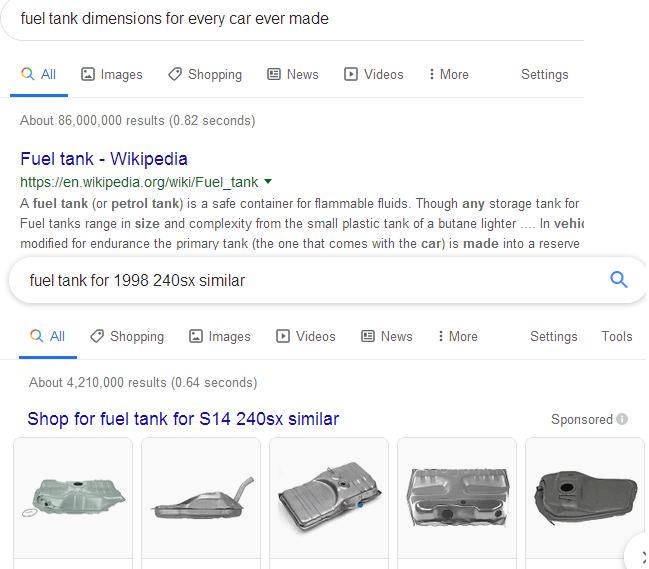The width and height of the screenshot is (649, 569).
Task: Select the All tab in upper search results
Action: pyautogui.click(x=38, y=74)
